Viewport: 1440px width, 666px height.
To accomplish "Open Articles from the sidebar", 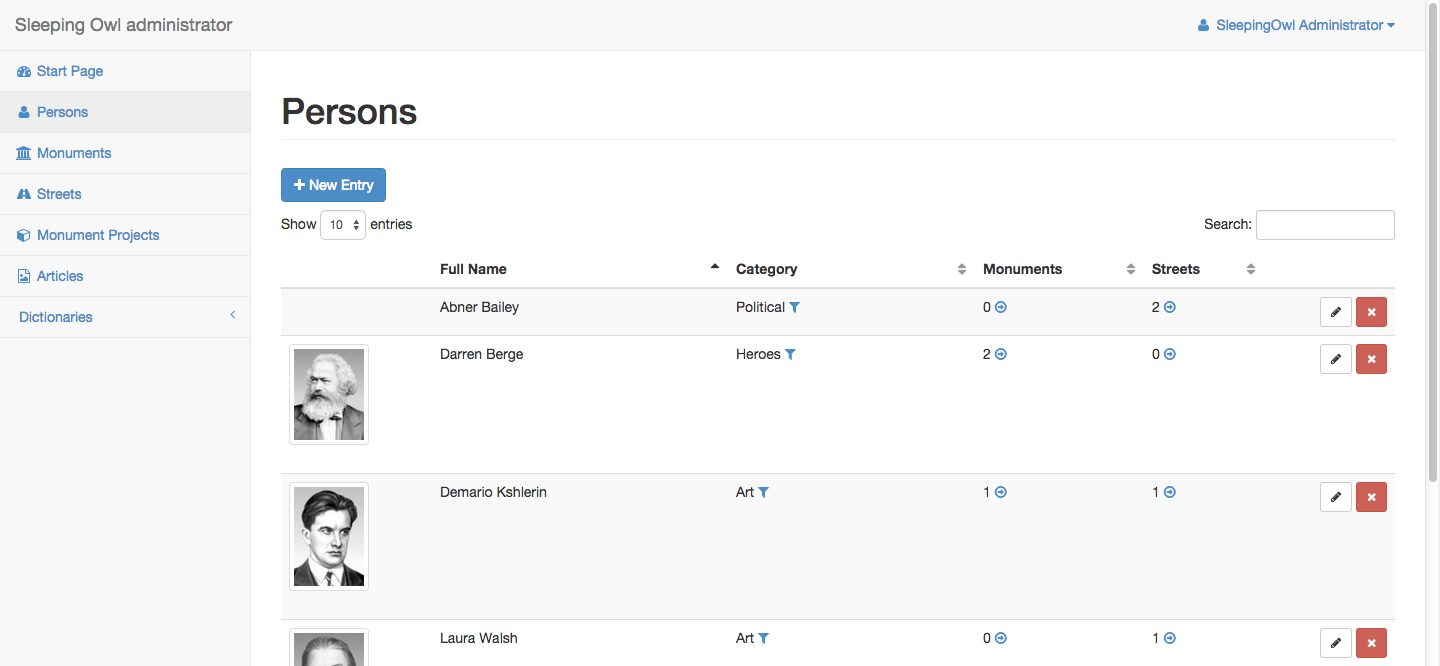I will (125, 276).
